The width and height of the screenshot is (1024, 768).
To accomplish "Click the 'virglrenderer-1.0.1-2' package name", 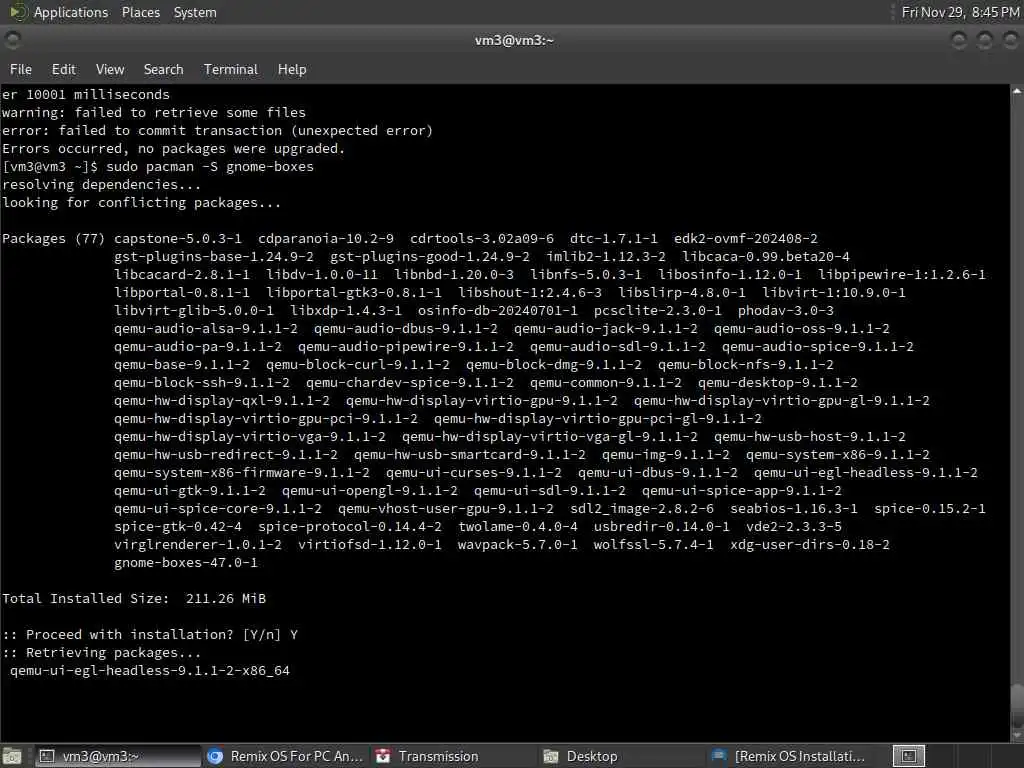I will tap(198, 544).
